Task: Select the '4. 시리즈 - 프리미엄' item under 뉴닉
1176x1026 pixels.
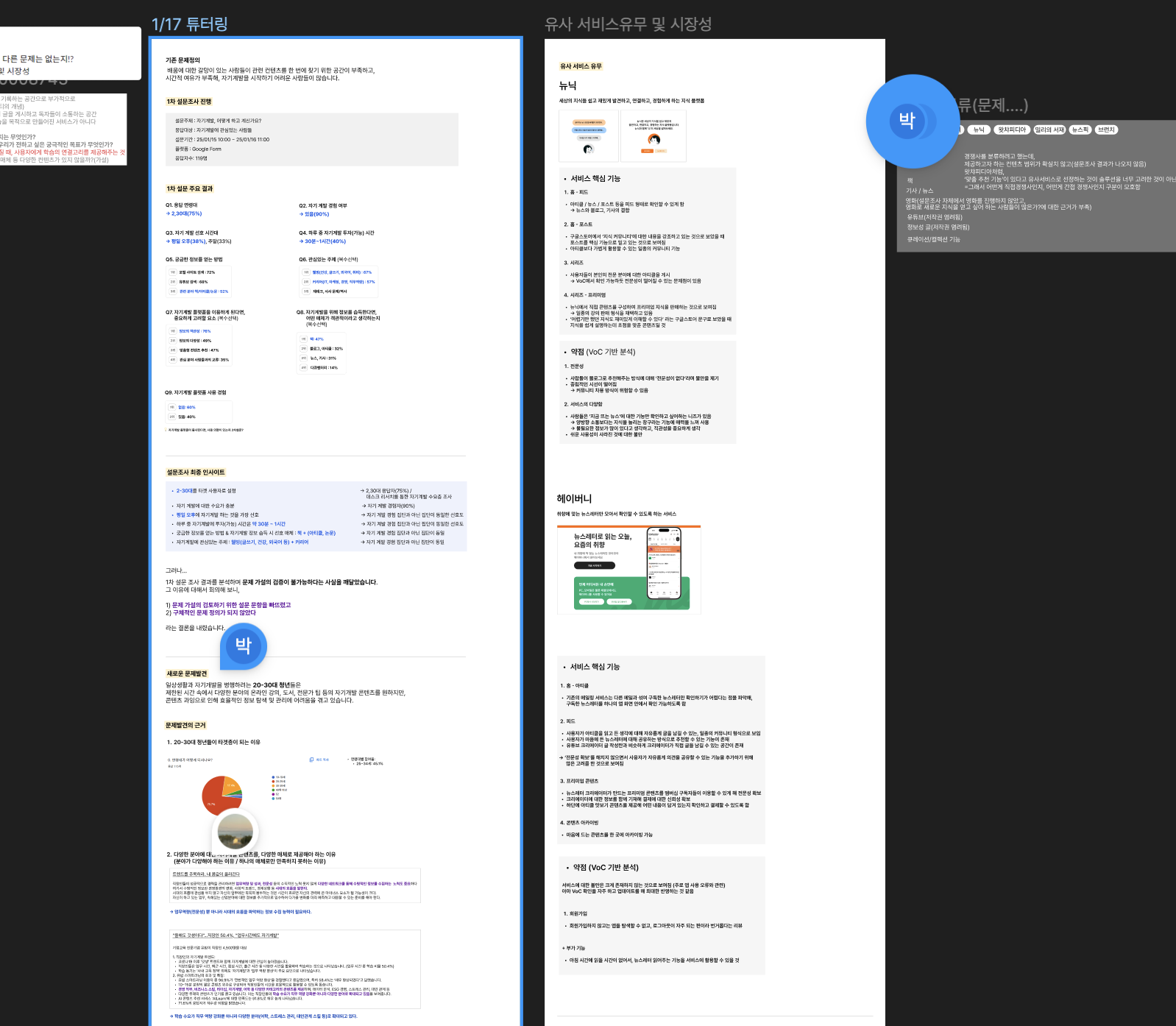Action: [585, 295]
